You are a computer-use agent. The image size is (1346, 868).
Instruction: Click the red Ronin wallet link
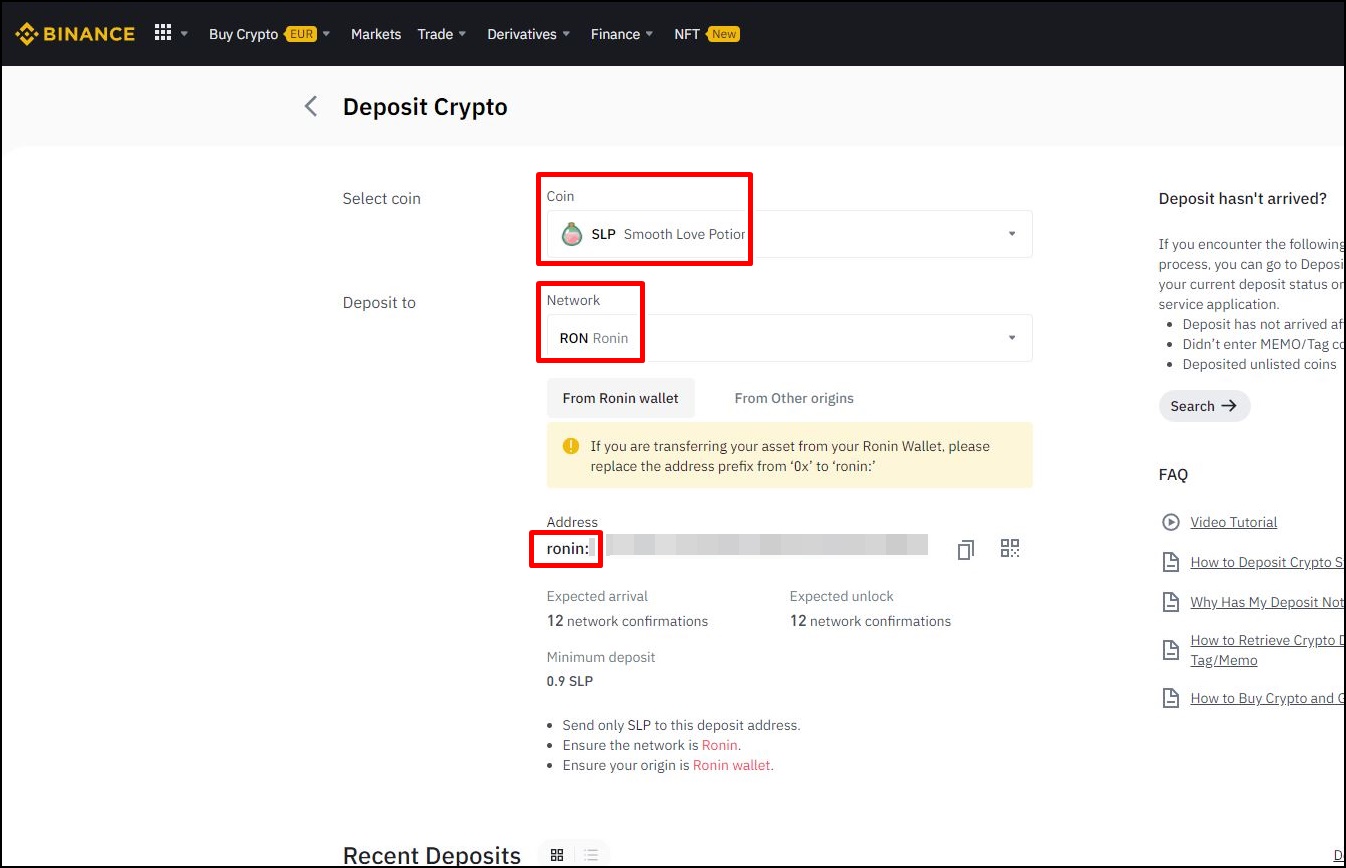[x=731, y=765]
